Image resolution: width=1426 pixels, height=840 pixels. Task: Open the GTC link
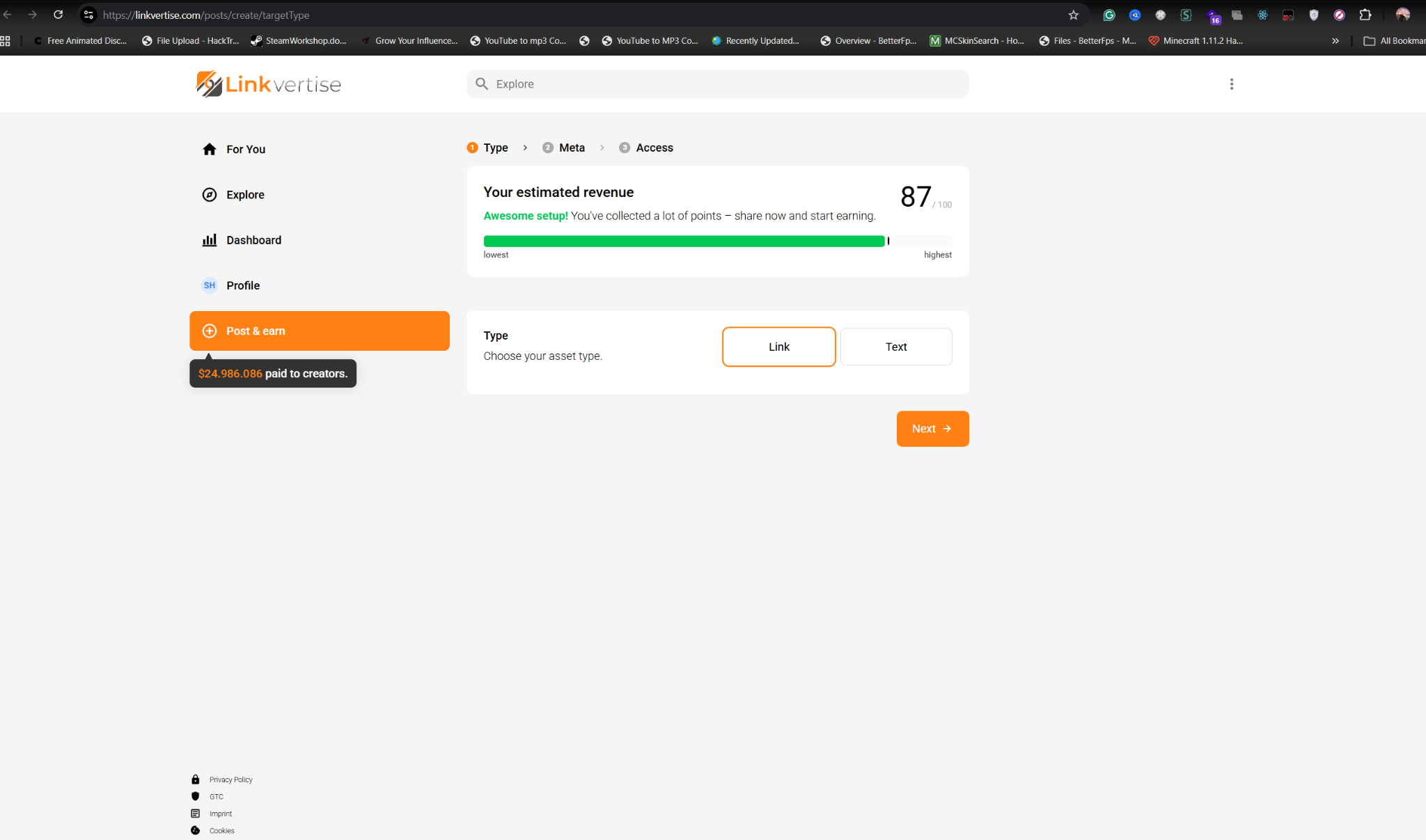point(217,797)
